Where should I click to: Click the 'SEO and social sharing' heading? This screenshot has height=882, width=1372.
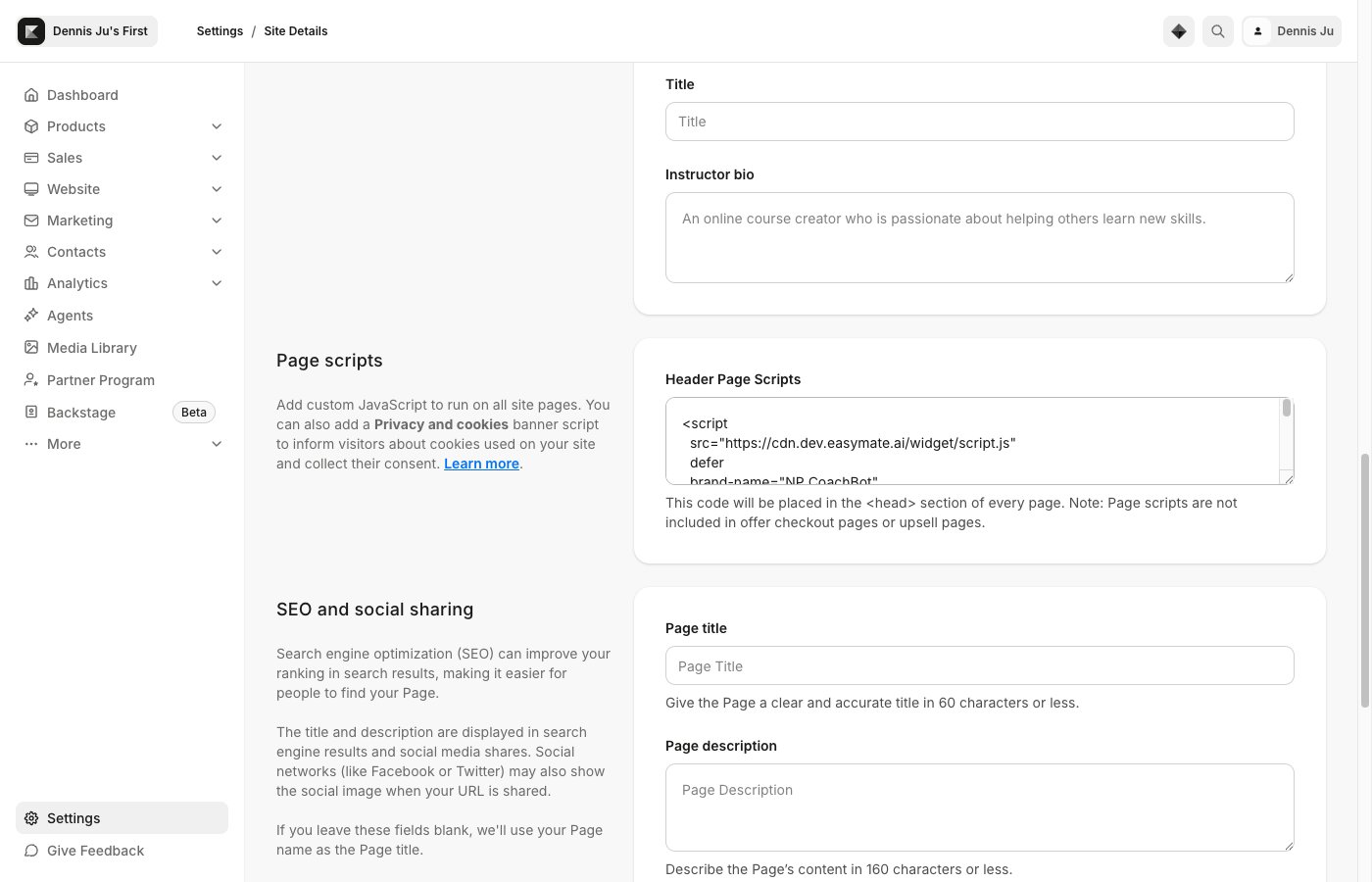(x=374, y=610)
